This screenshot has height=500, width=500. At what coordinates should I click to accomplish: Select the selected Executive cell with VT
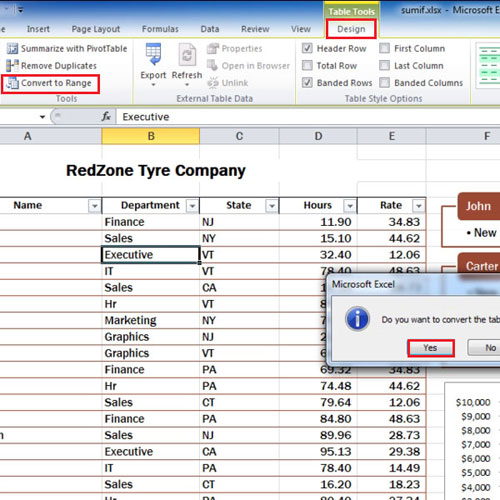pyautogui.click(x=151, y=255)
